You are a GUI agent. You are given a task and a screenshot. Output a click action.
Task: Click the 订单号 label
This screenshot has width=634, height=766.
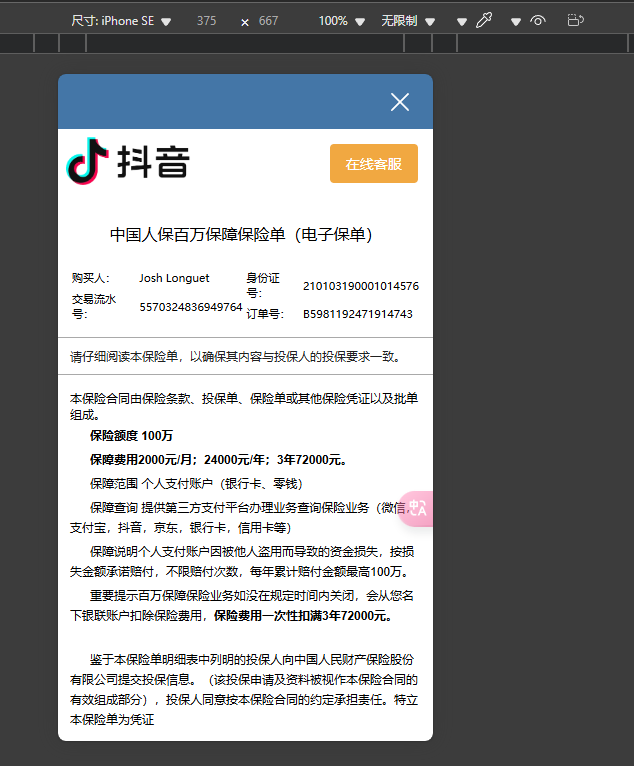pyautogui.click(x=265, y=314)
